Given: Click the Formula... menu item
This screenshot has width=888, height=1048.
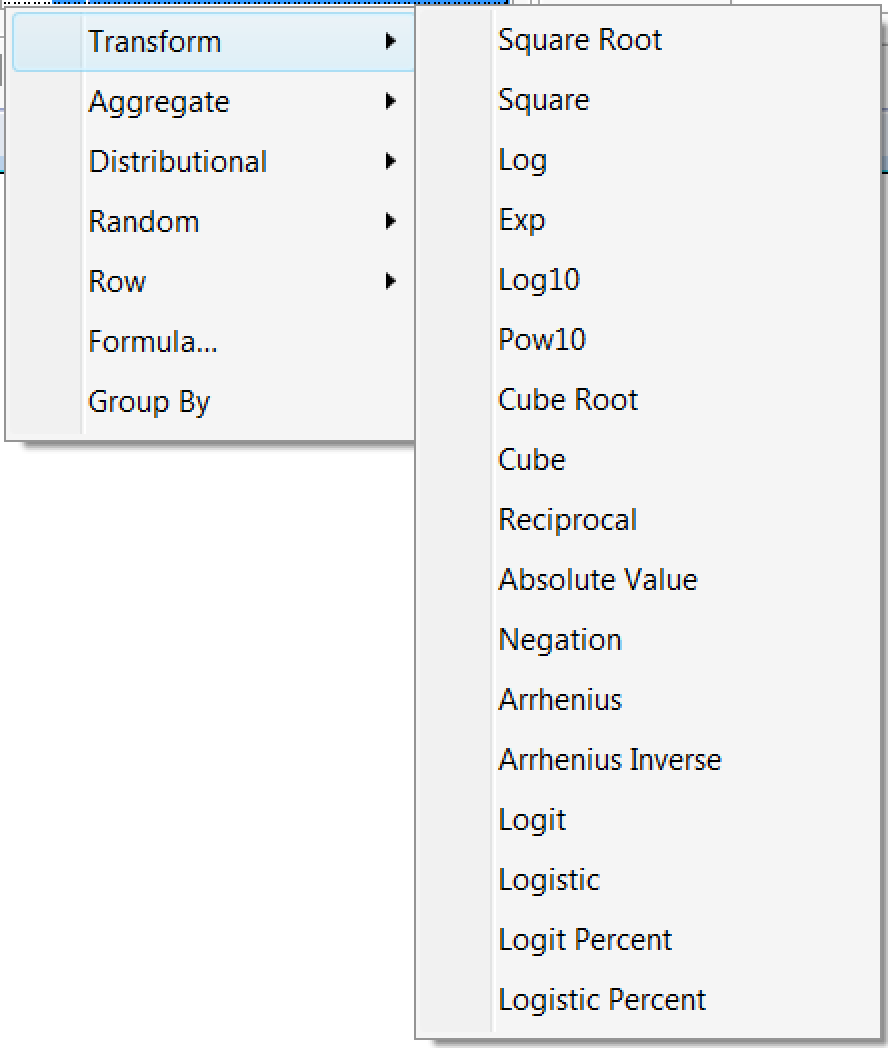Looking at the screenshot, I should [x=153, y=342].
